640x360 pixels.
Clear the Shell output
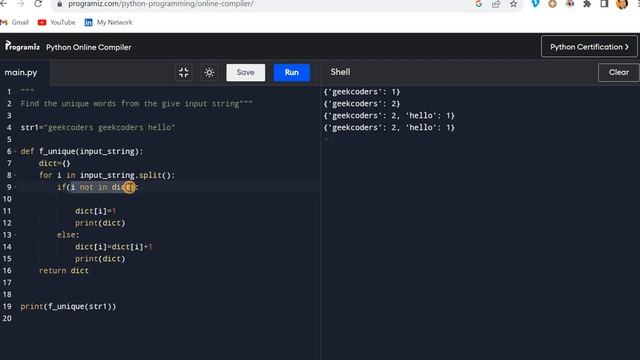[618, 72]
